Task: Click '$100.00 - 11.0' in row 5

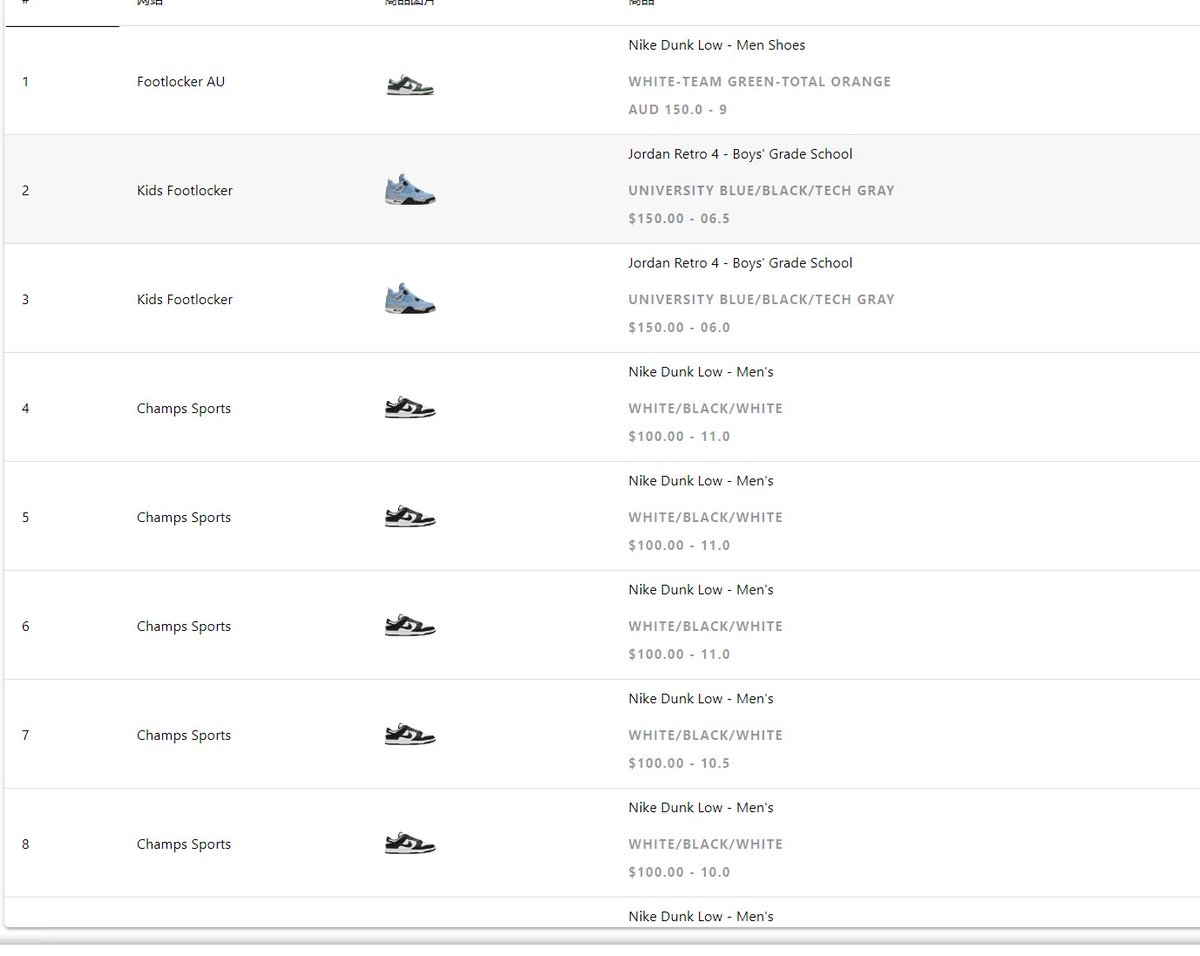Action: pos(679,545)
